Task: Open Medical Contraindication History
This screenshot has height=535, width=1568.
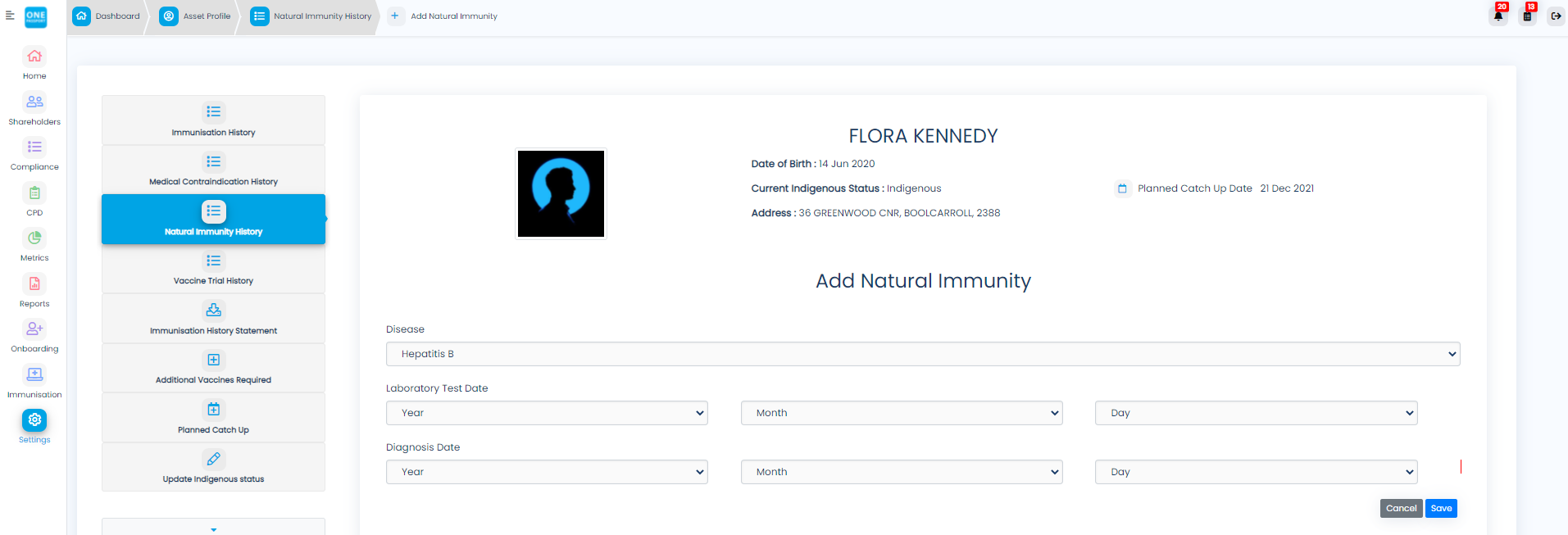Action: point(213,170)
